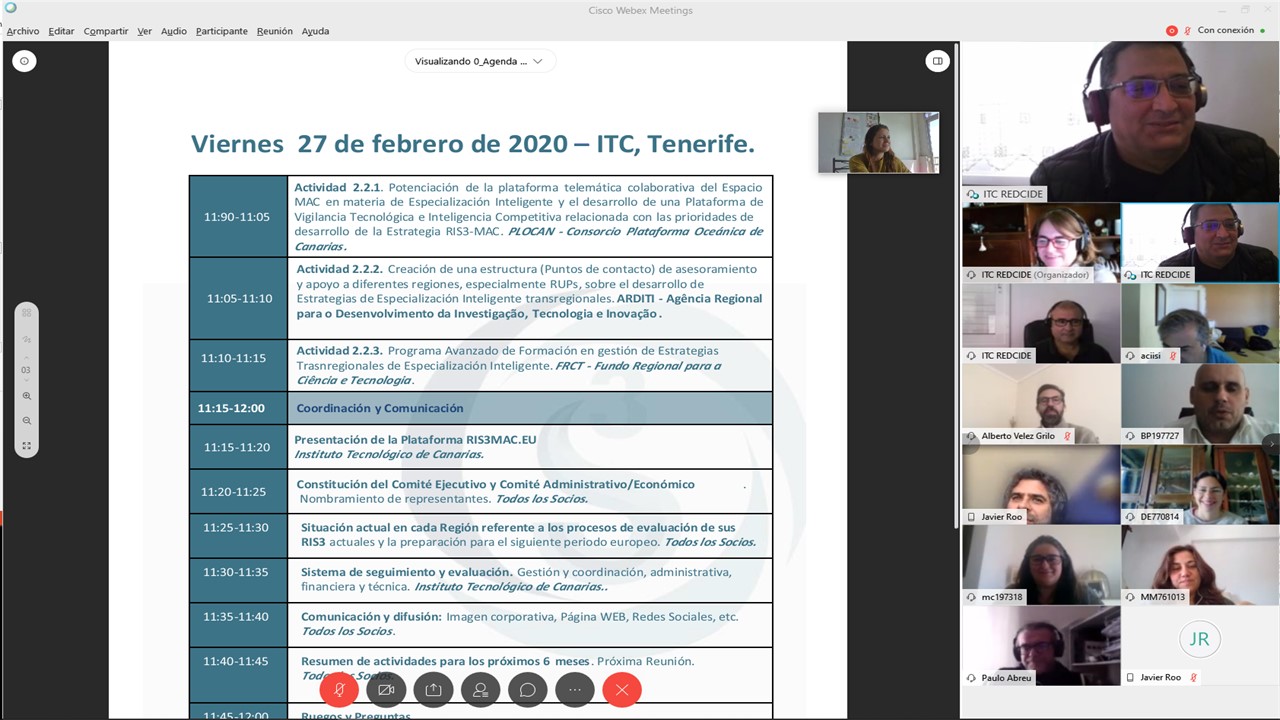Viewport: 1280px width, 720px height.
Task: Open the Ayuda menu
Action: 316,31
